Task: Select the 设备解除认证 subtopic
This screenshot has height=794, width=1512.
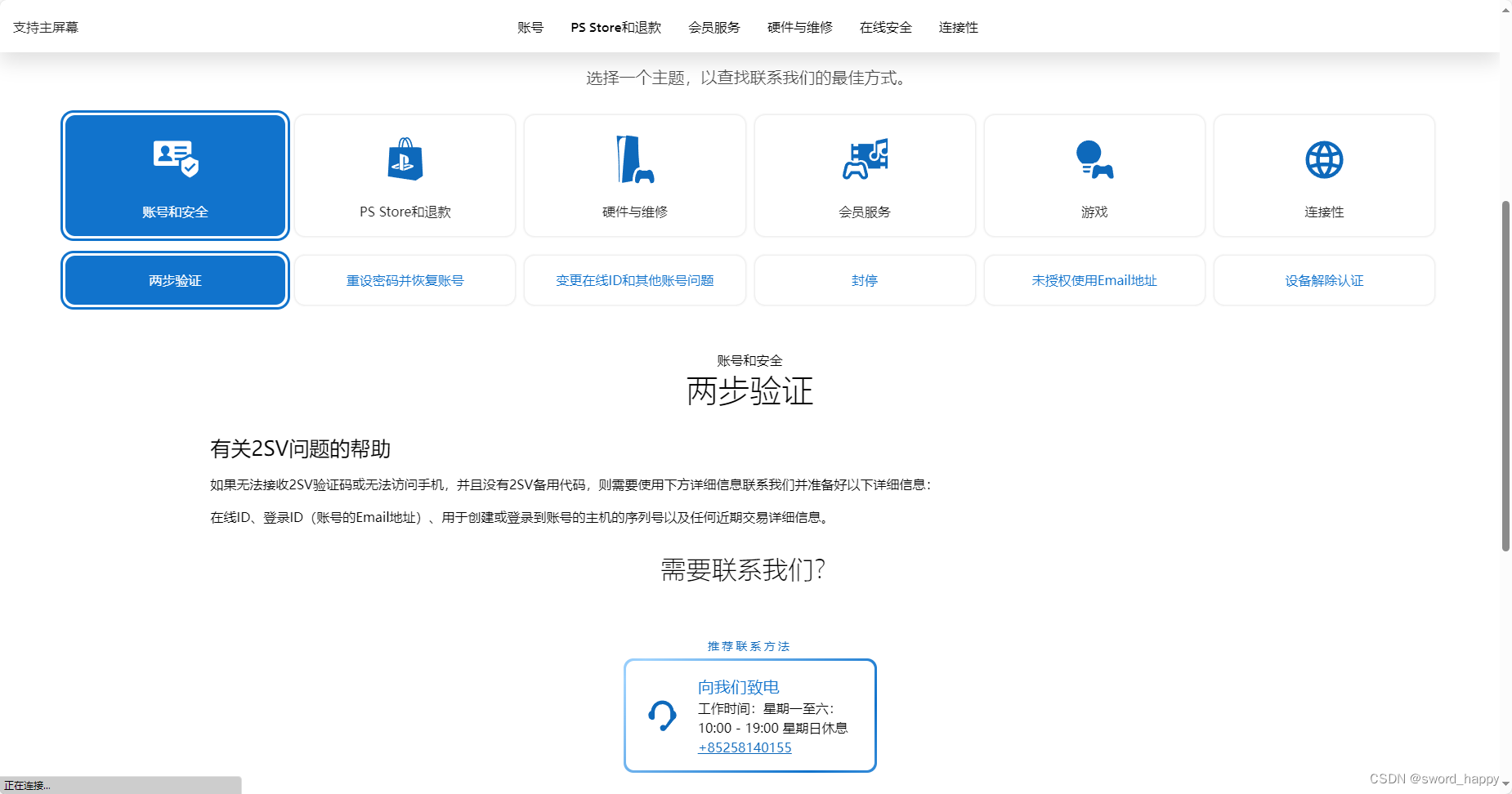Action: (x=1324, y=280)
